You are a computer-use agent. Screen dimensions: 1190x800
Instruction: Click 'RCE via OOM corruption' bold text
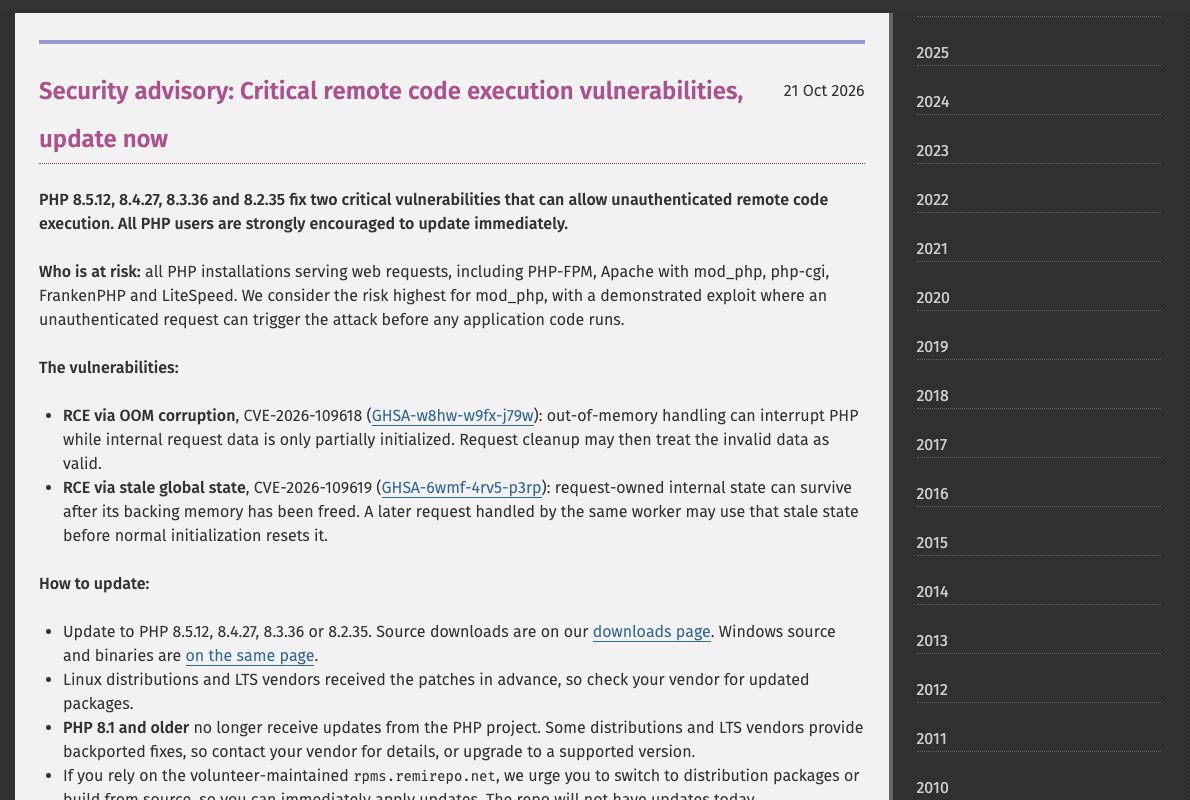(x=149, y=416)
